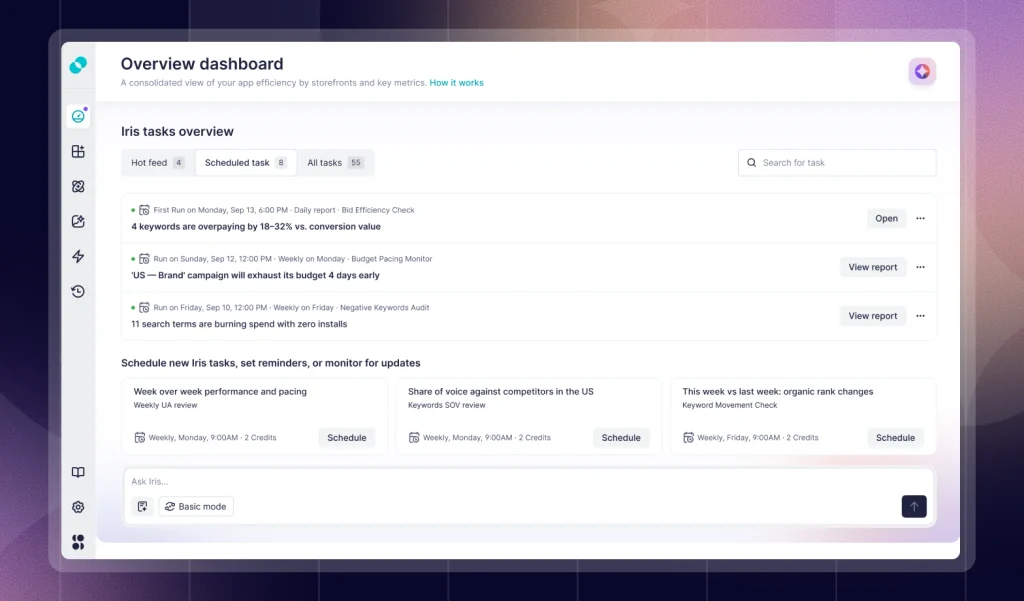Image resolution: width=1024 pixels, height=601 pixels.
Task: Select '11 search terms are burning spend' title
Action: click(239, 324)
